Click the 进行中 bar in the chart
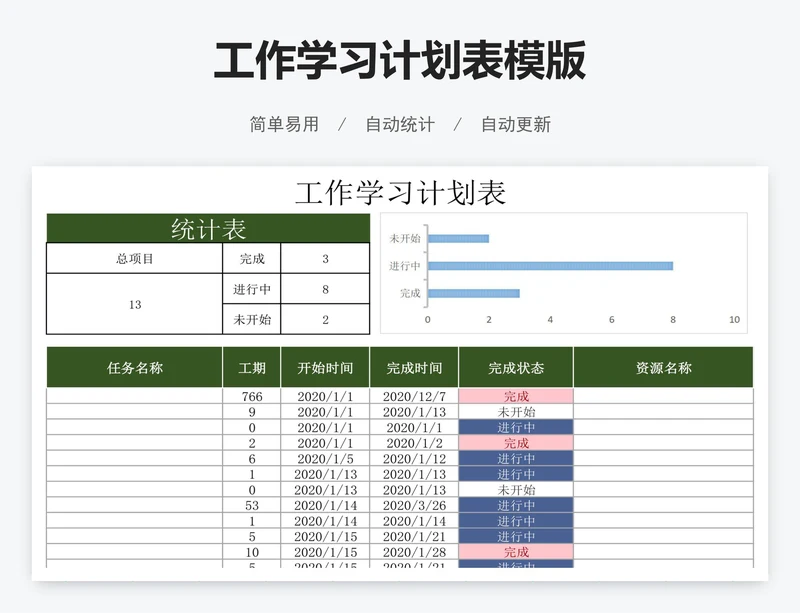The image size is (800, 613). tap(550, 266)
